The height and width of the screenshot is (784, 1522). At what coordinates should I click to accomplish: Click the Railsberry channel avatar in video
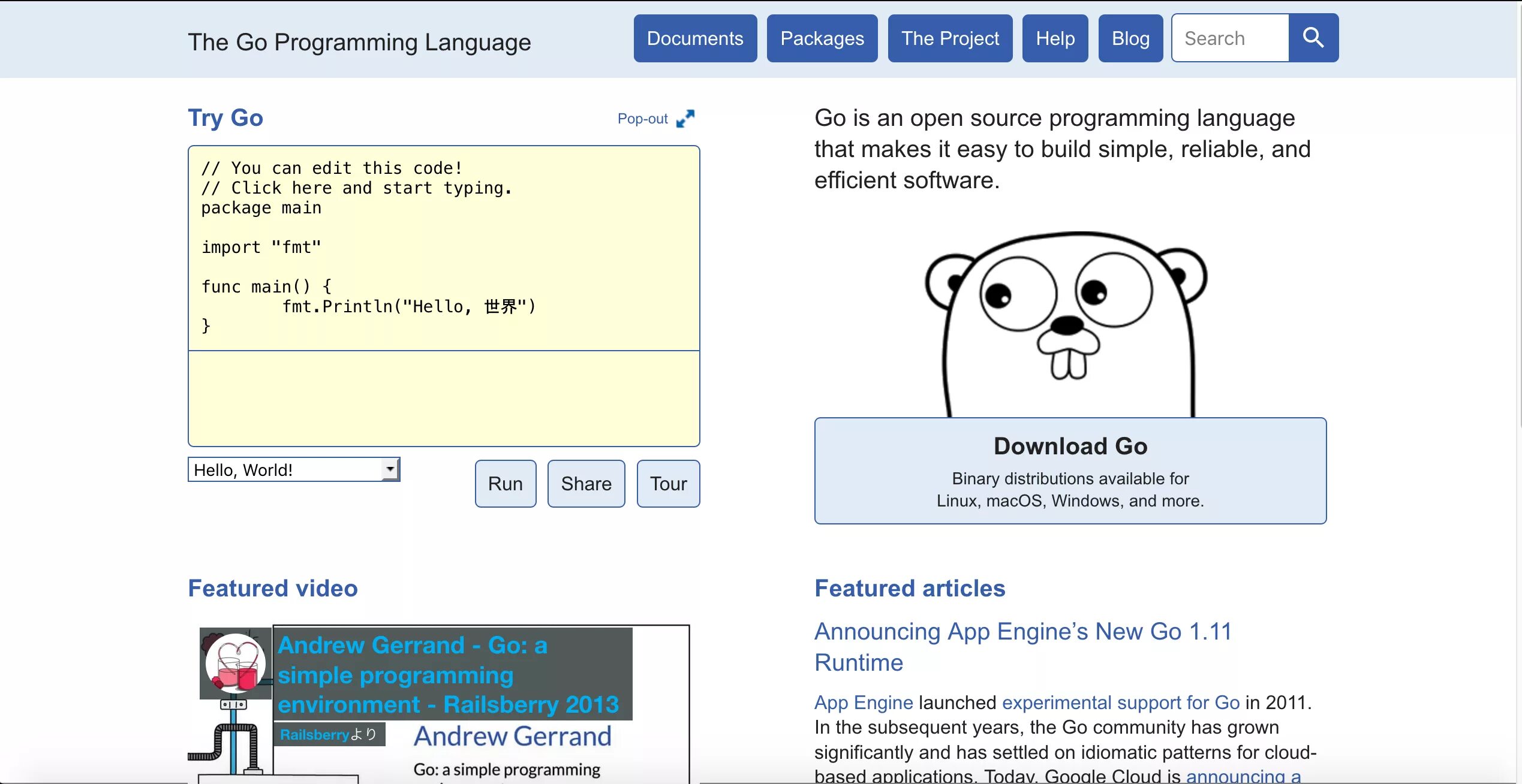click(235, 663)
